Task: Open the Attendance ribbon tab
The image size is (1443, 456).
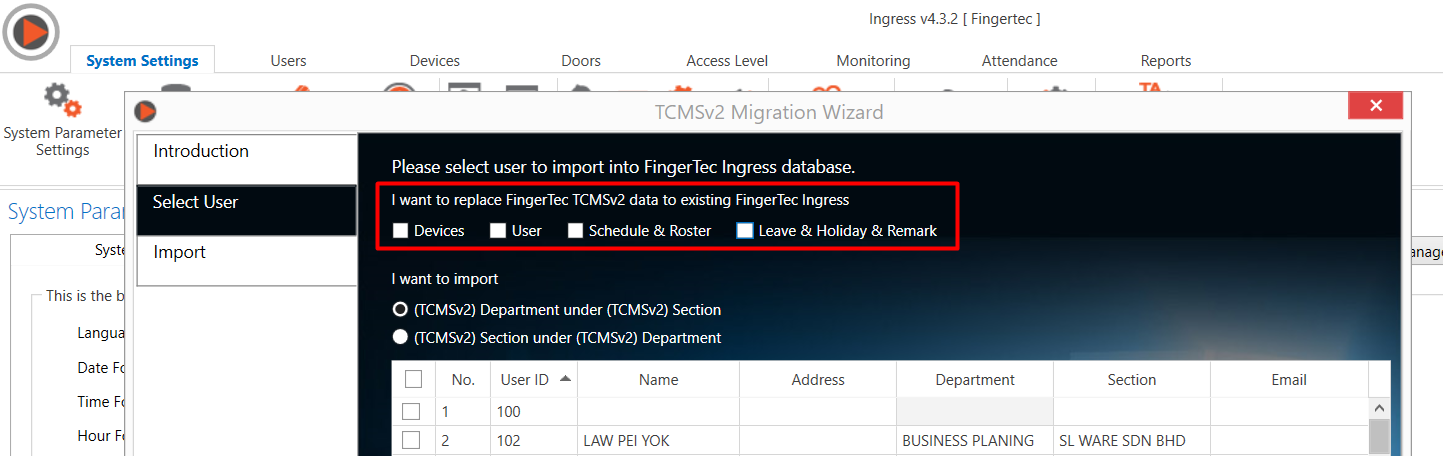Action: click(x=1019, y=61)
